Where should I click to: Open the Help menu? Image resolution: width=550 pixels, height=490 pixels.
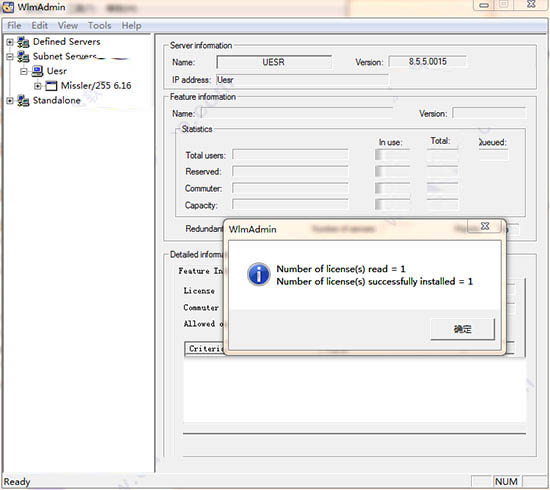tap(132, 26)
